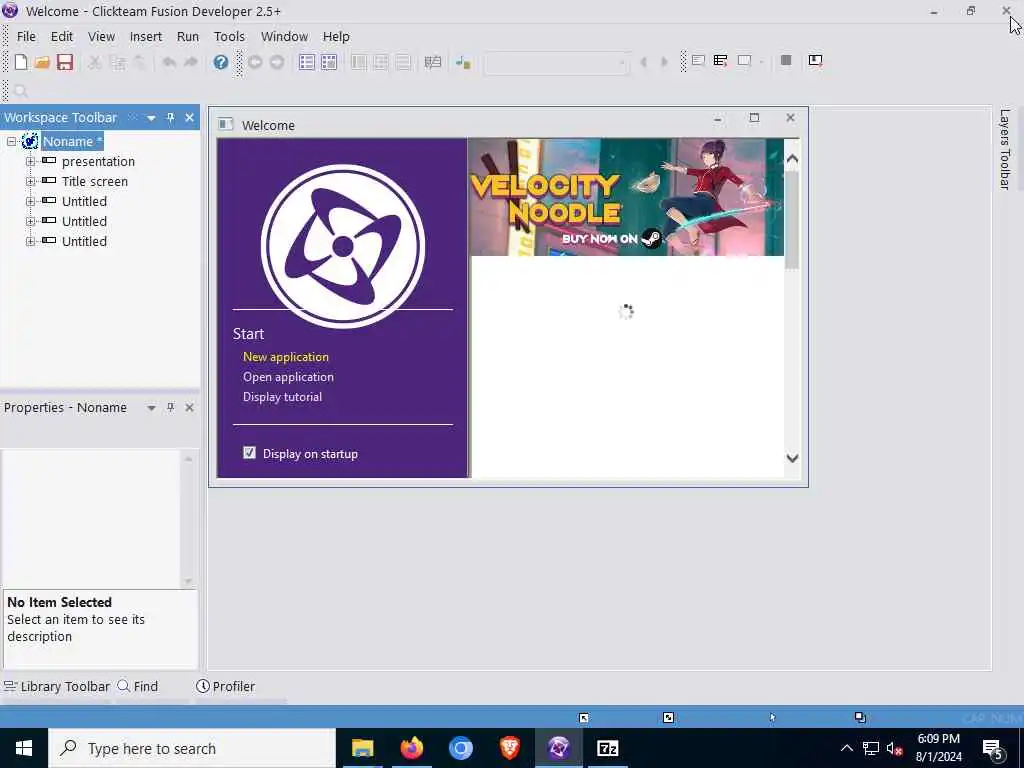The width and height of the screenshot is (1024, 768).
Task: Click the Open application link
Action: (x=288, y=377)
